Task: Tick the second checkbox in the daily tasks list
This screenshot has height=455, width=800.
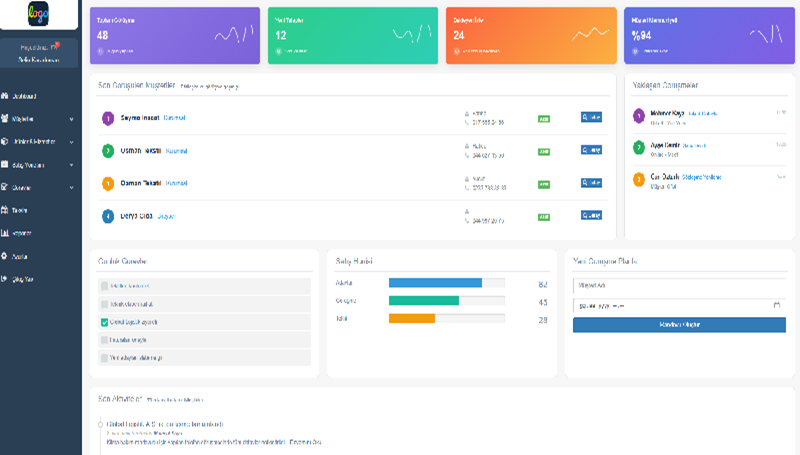Action: (x=105, y=304)
